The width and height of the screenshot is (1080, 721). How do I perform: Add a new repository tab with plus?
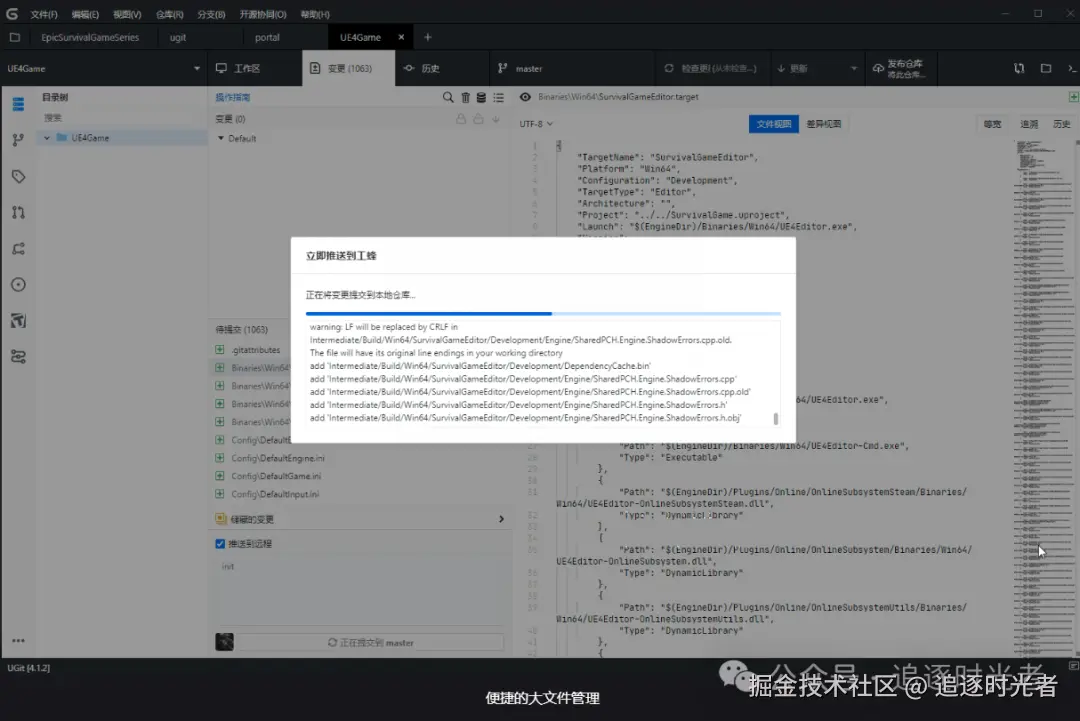pyautogui.click(x=428, y=37)
